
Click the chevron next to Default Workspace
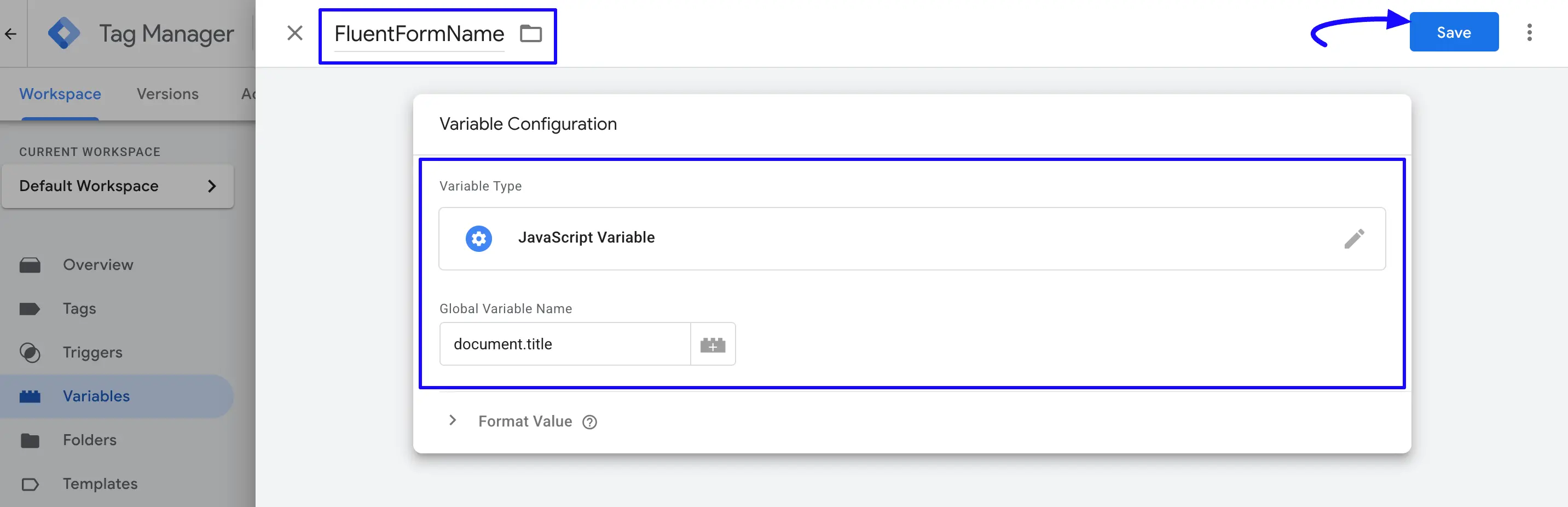click(212, 186)
